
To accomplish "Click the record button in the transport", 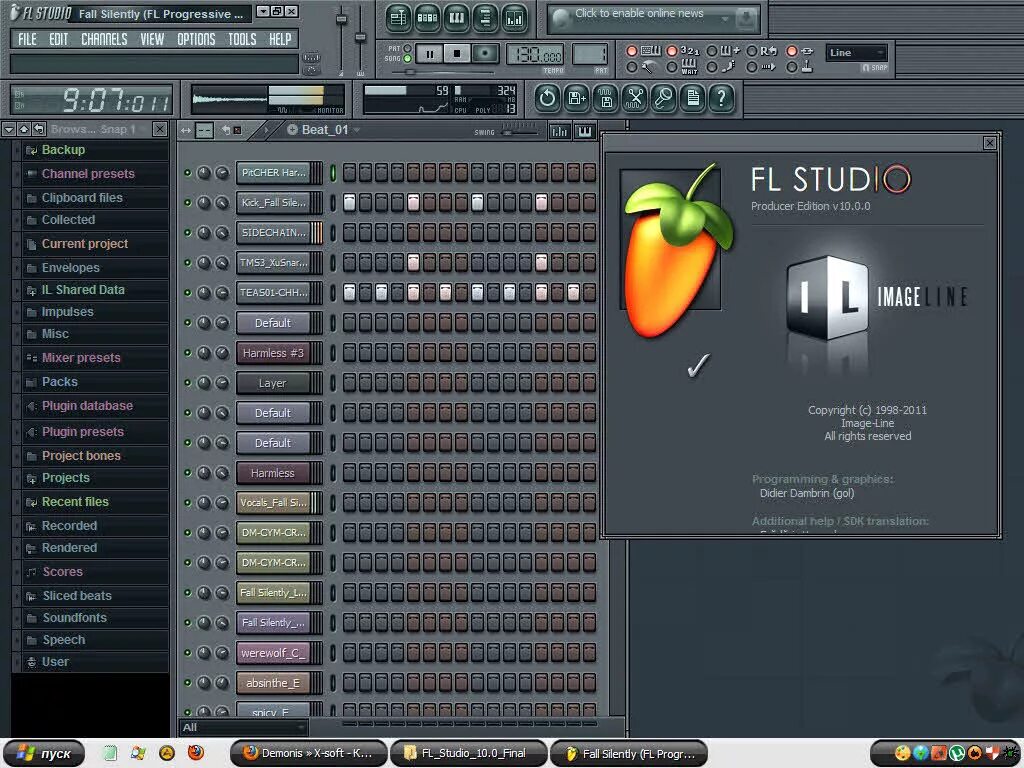I will [485, 54].
